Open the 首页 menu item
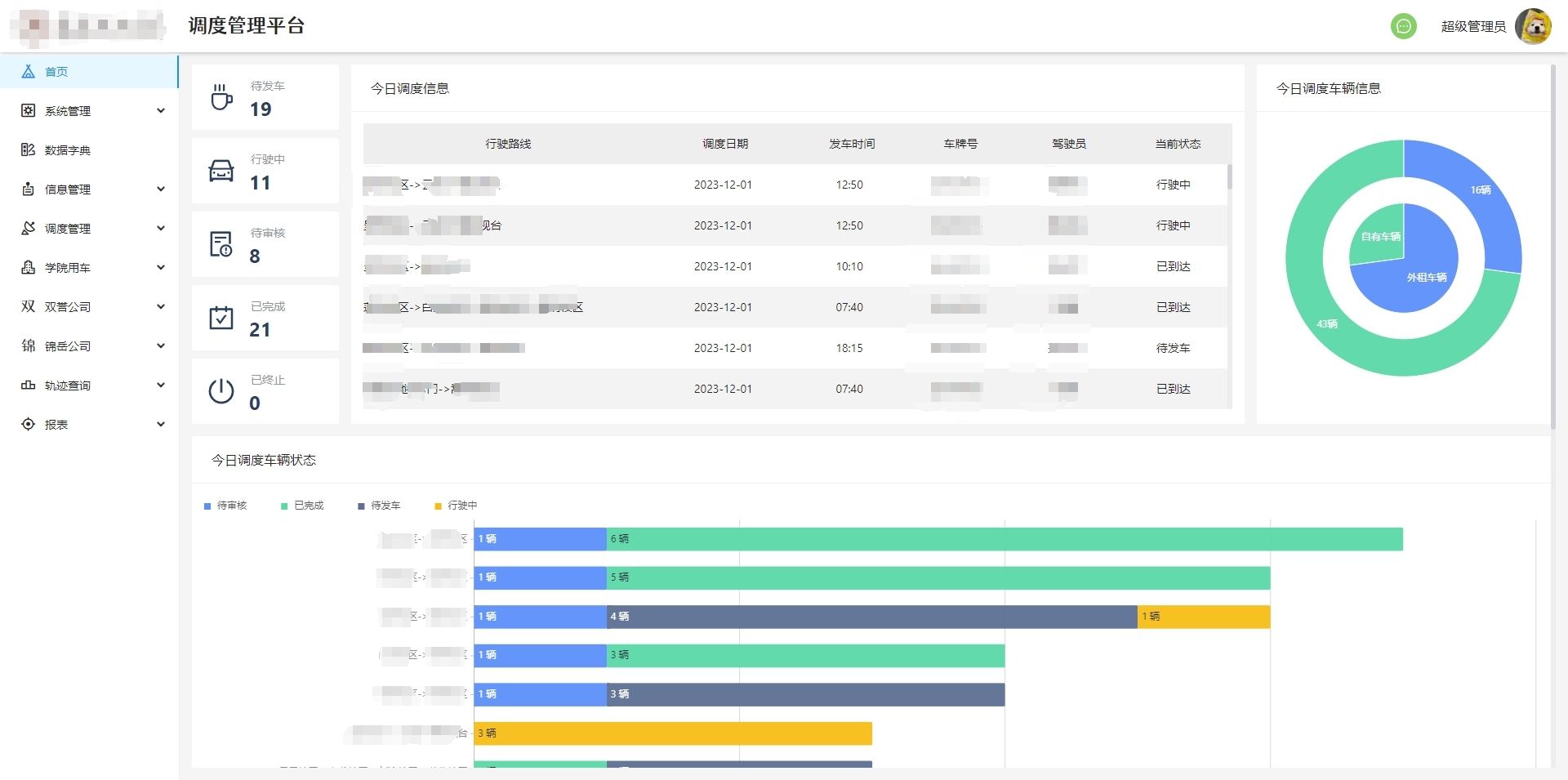The image size is (1568, 780). click(88, 72)
